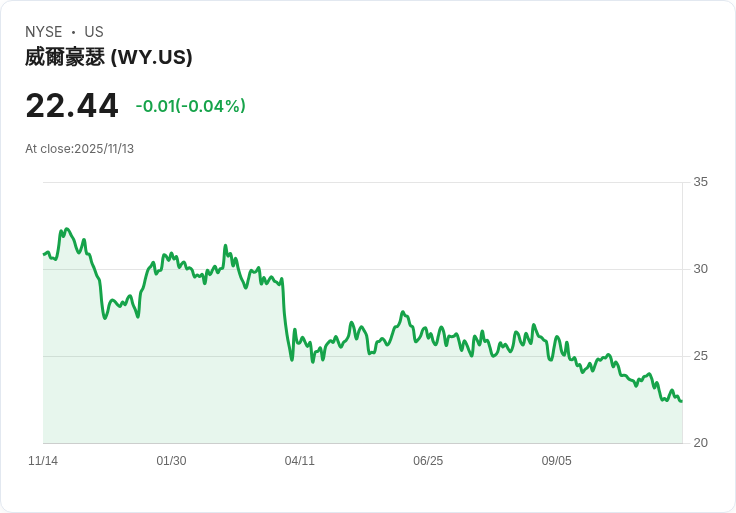This screenshot has height=513, width=736.
Task: Select the 01/30 date on x-axis
Action: pos(171,461)
